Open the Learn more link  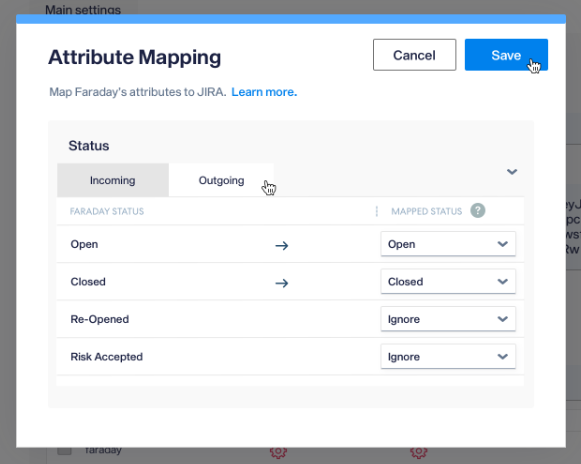tap(264, 92)
